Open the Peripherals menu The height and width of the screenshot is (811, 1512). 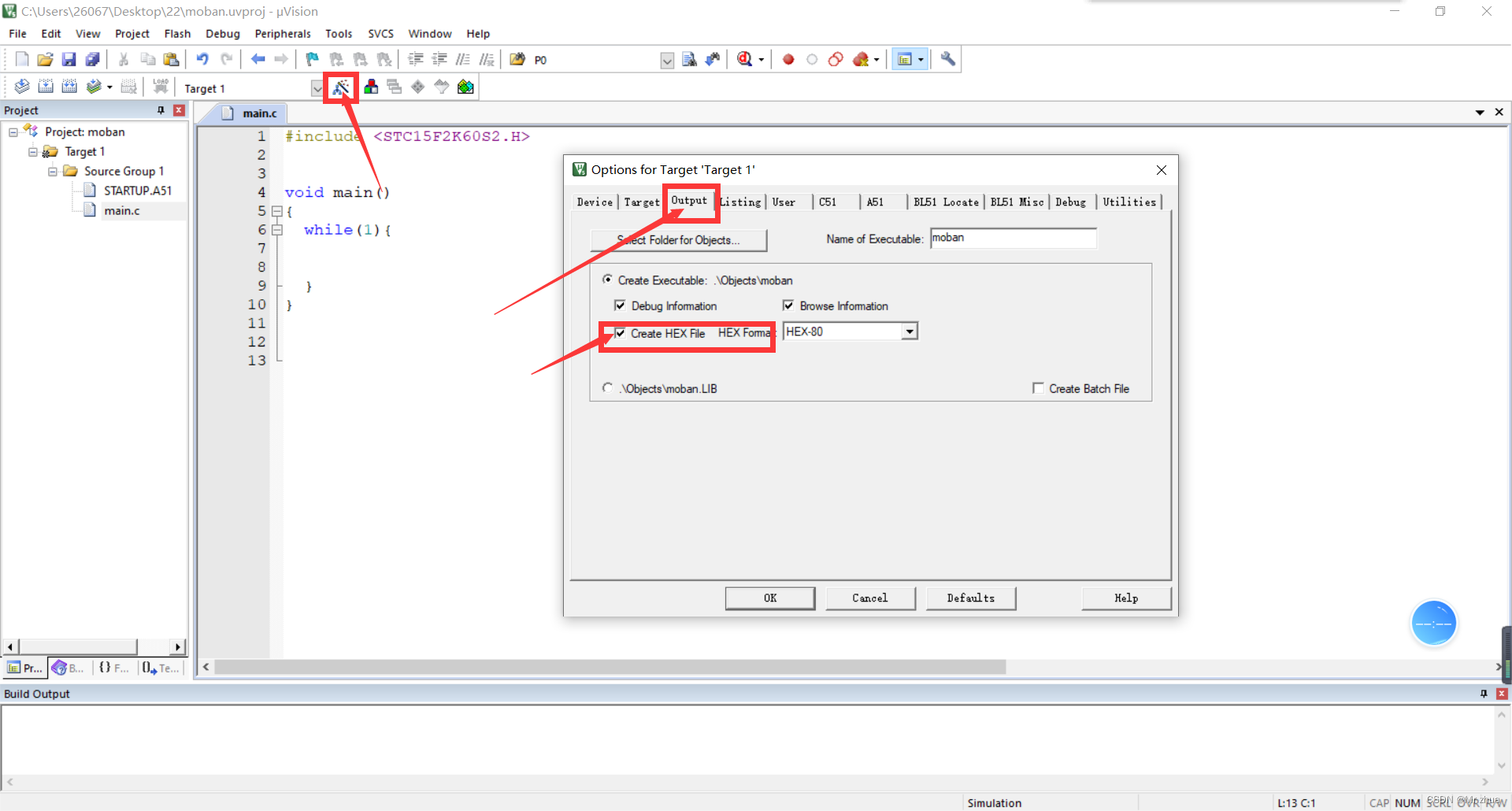pos(283,34)
